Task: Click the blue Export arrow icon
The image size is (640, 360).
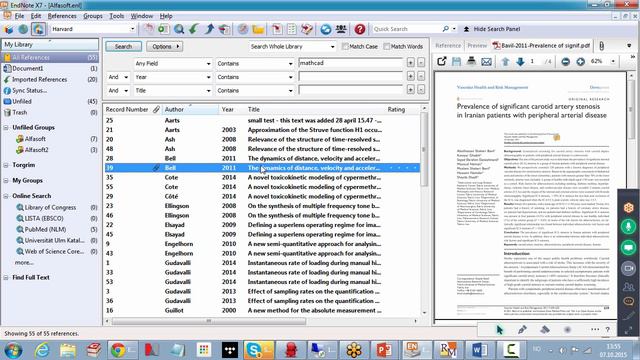Action: tap(209, 29)
